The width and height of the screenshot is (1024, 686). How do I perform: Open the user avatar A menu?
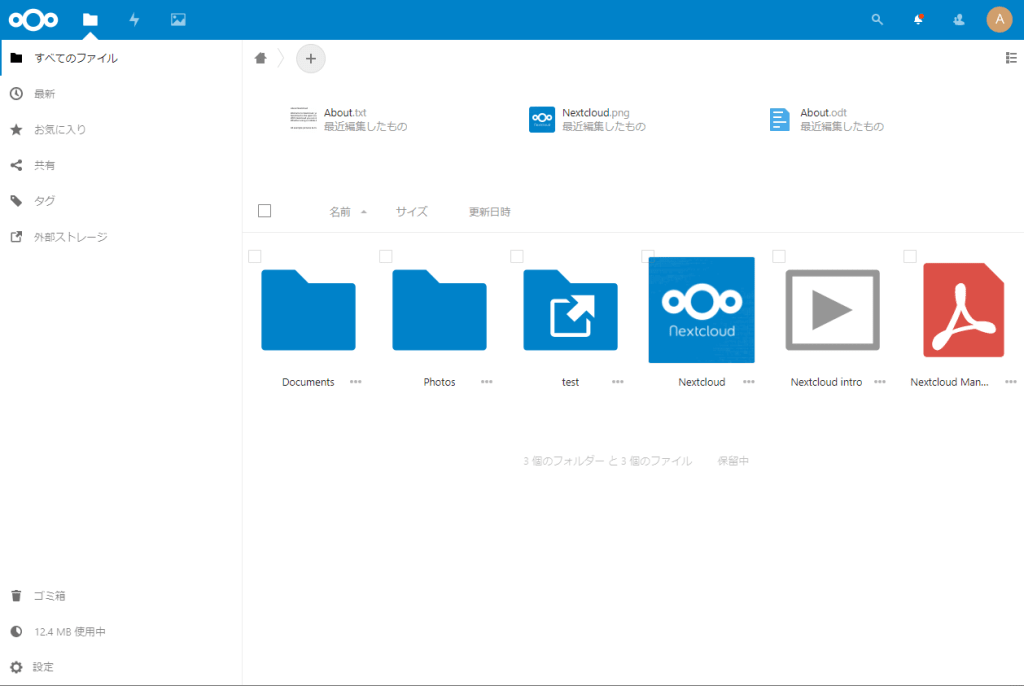pos(999,20)
